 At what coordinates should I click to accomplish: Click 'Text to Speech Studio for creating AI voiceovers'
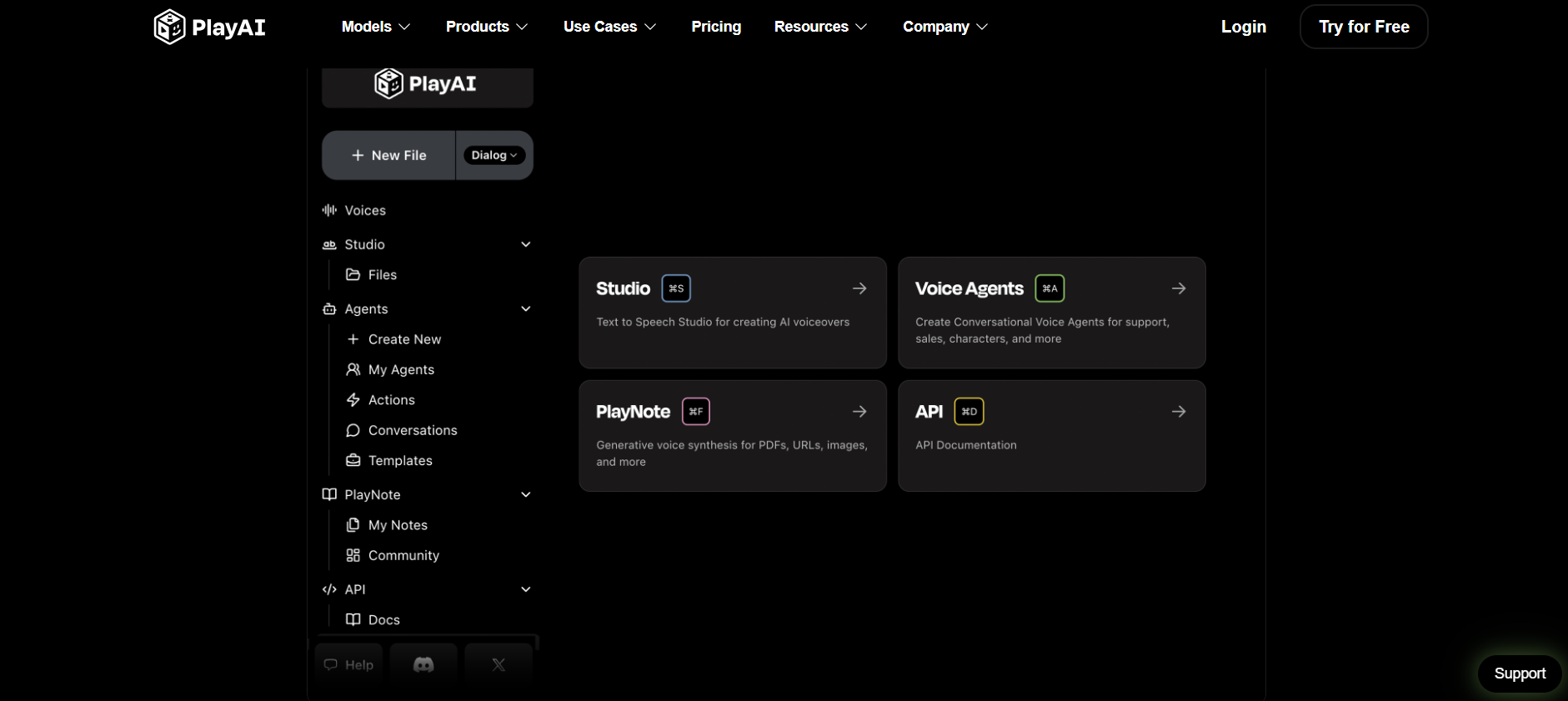point(723,322)
